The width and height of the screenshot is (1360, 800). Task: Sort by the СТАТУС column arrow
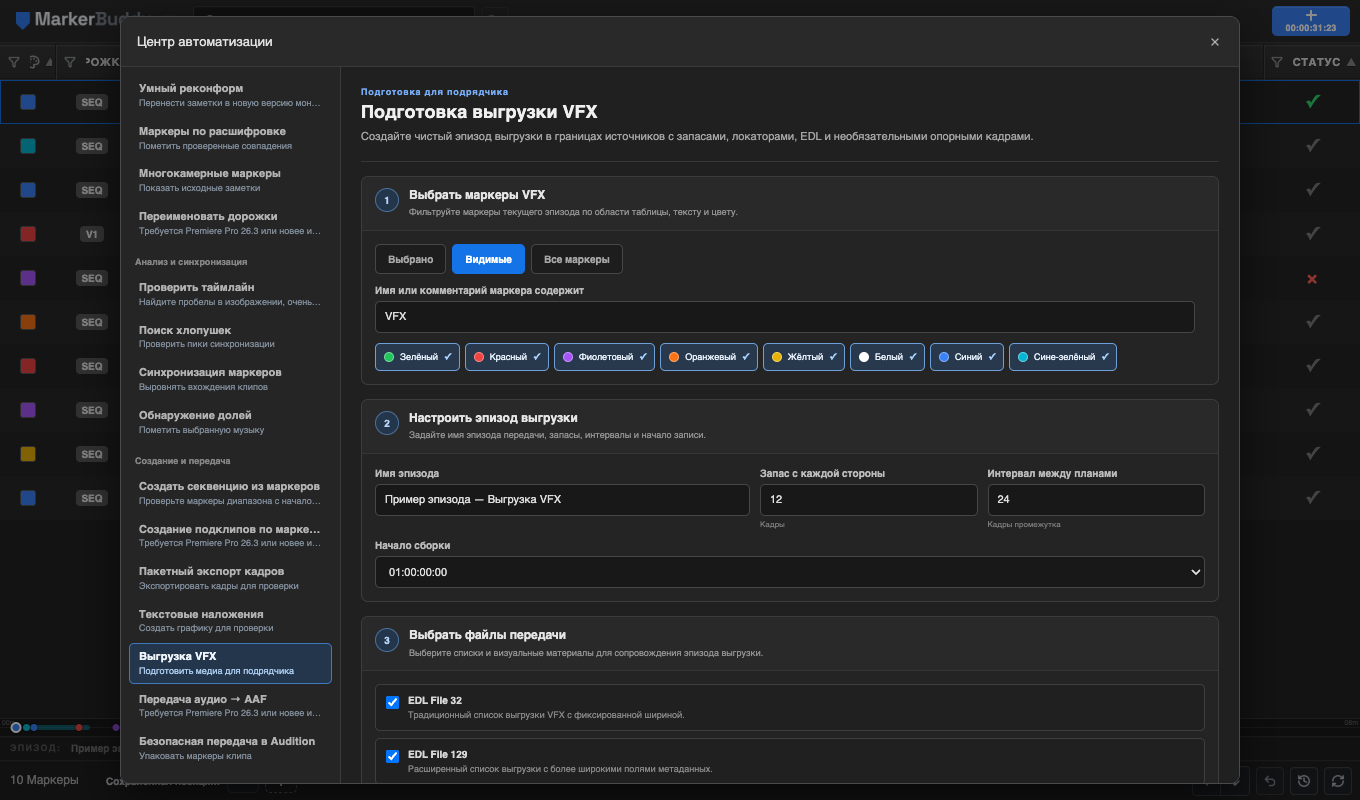1351,62
